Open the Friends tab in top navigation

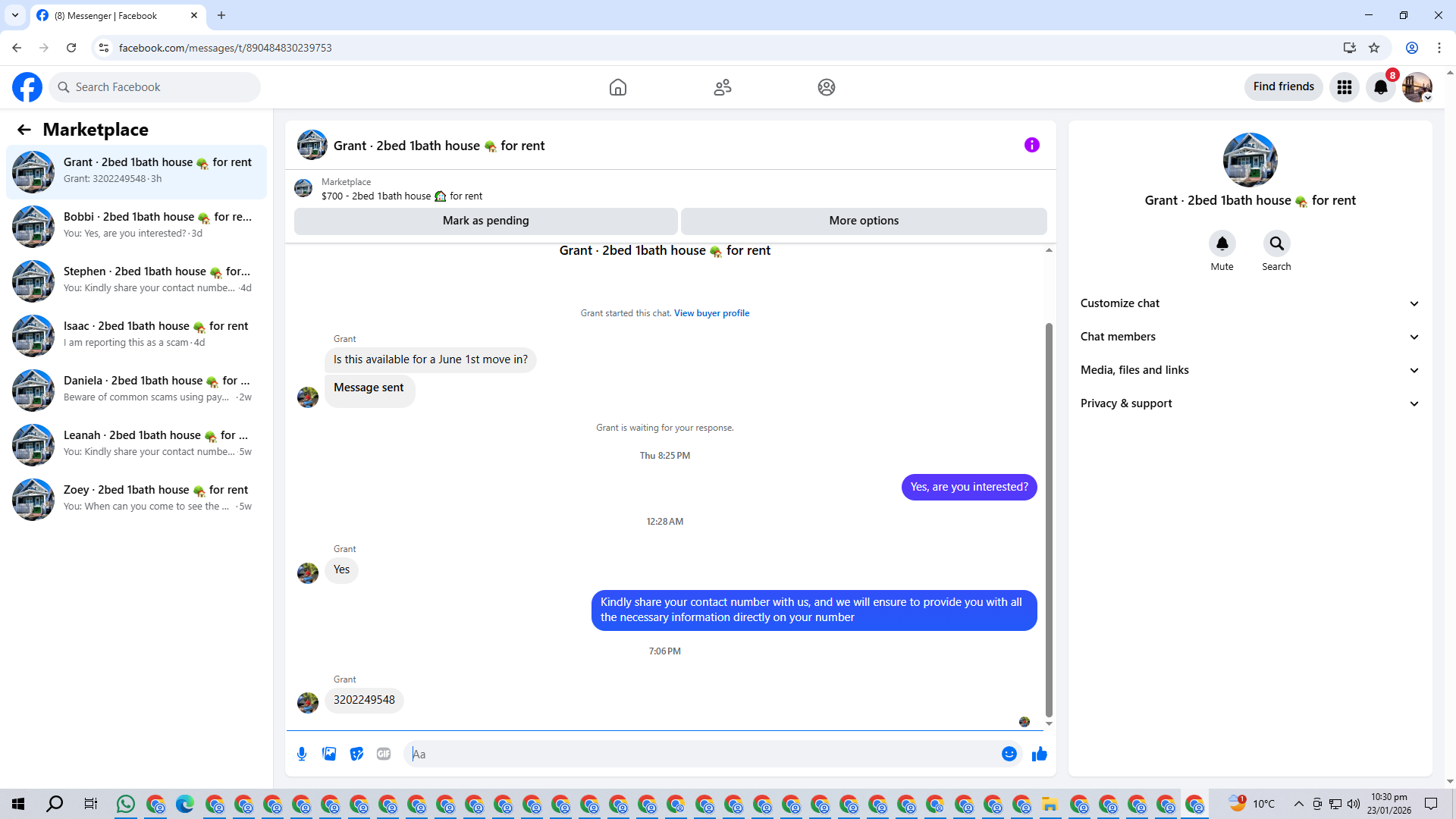(x=722, y=87)
